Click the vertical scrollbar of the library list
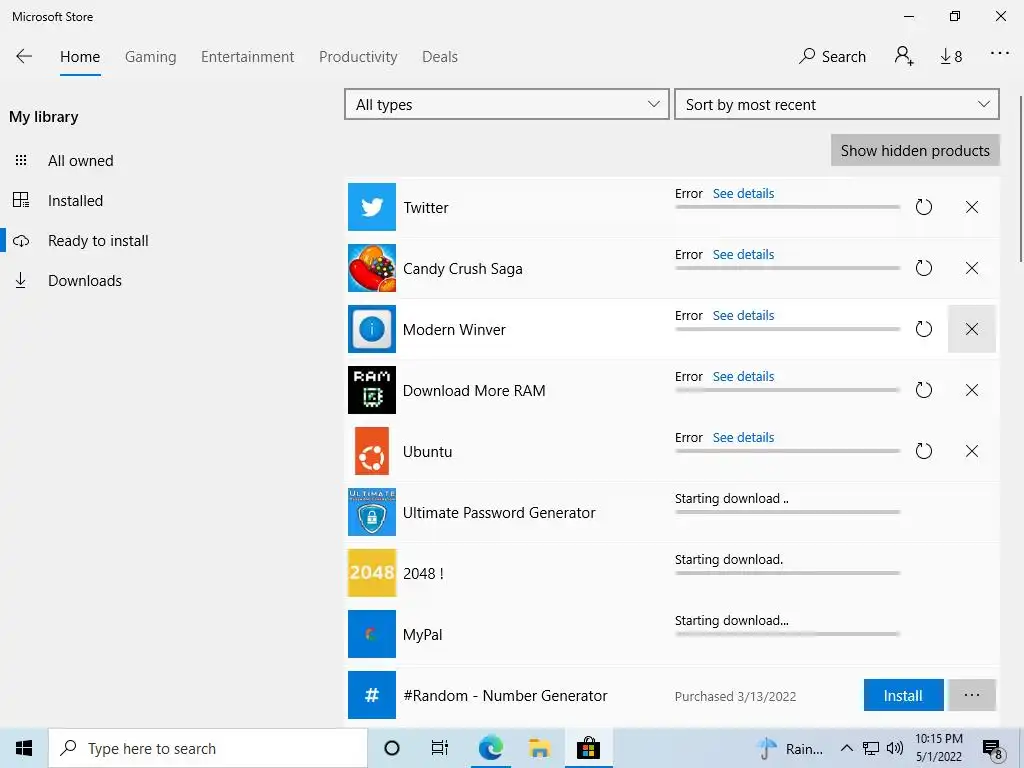The height and width of the screenshot is (768, 1024). (1020, 180)
